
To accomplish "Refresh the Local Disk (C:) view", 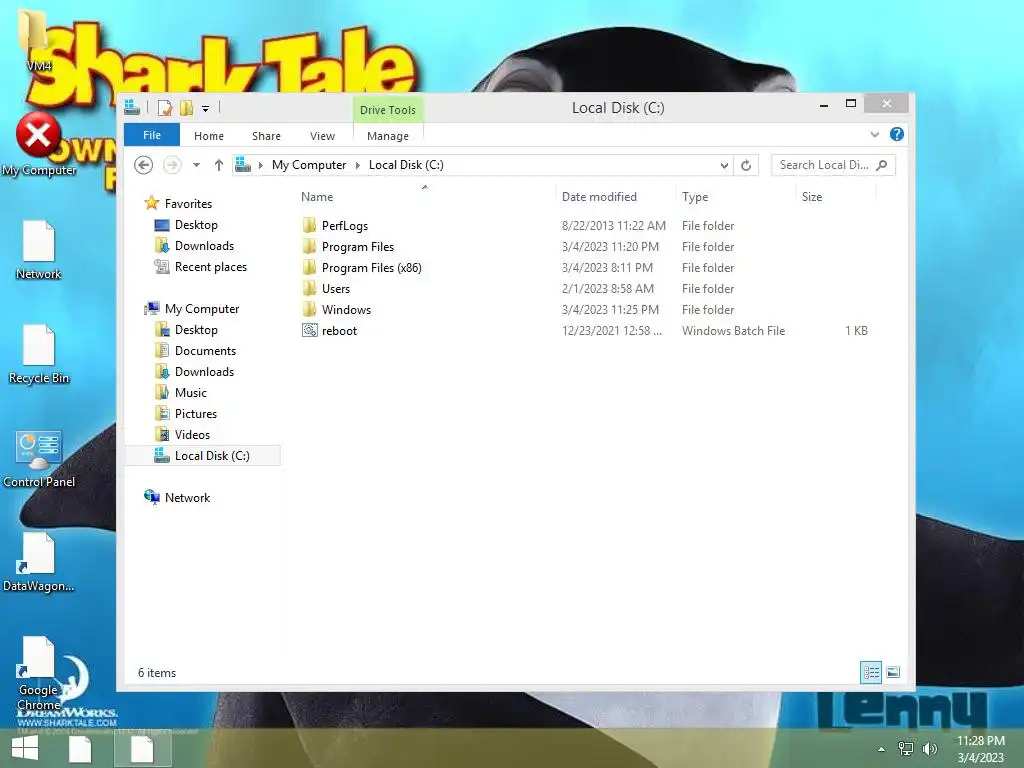I will coord(746,165).
